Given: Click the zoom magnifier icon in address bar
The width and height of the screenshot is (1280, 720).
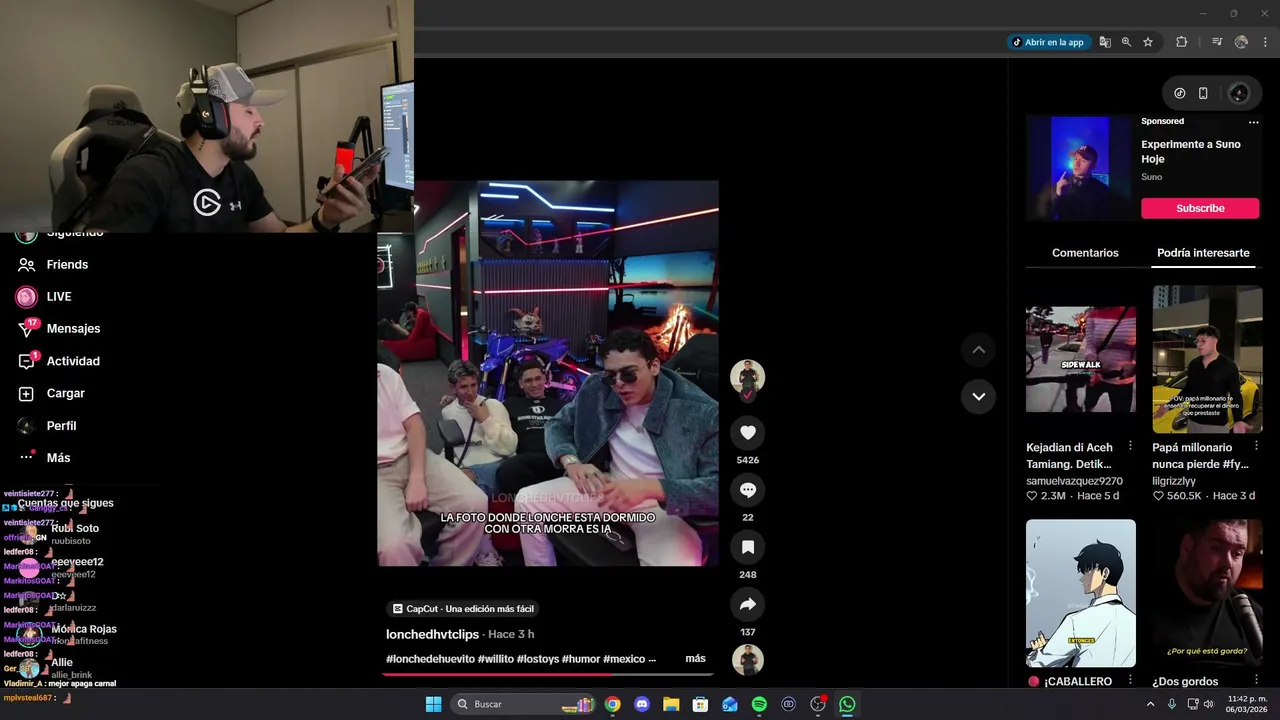Looking at the screenshot, I should [1126, 42].
